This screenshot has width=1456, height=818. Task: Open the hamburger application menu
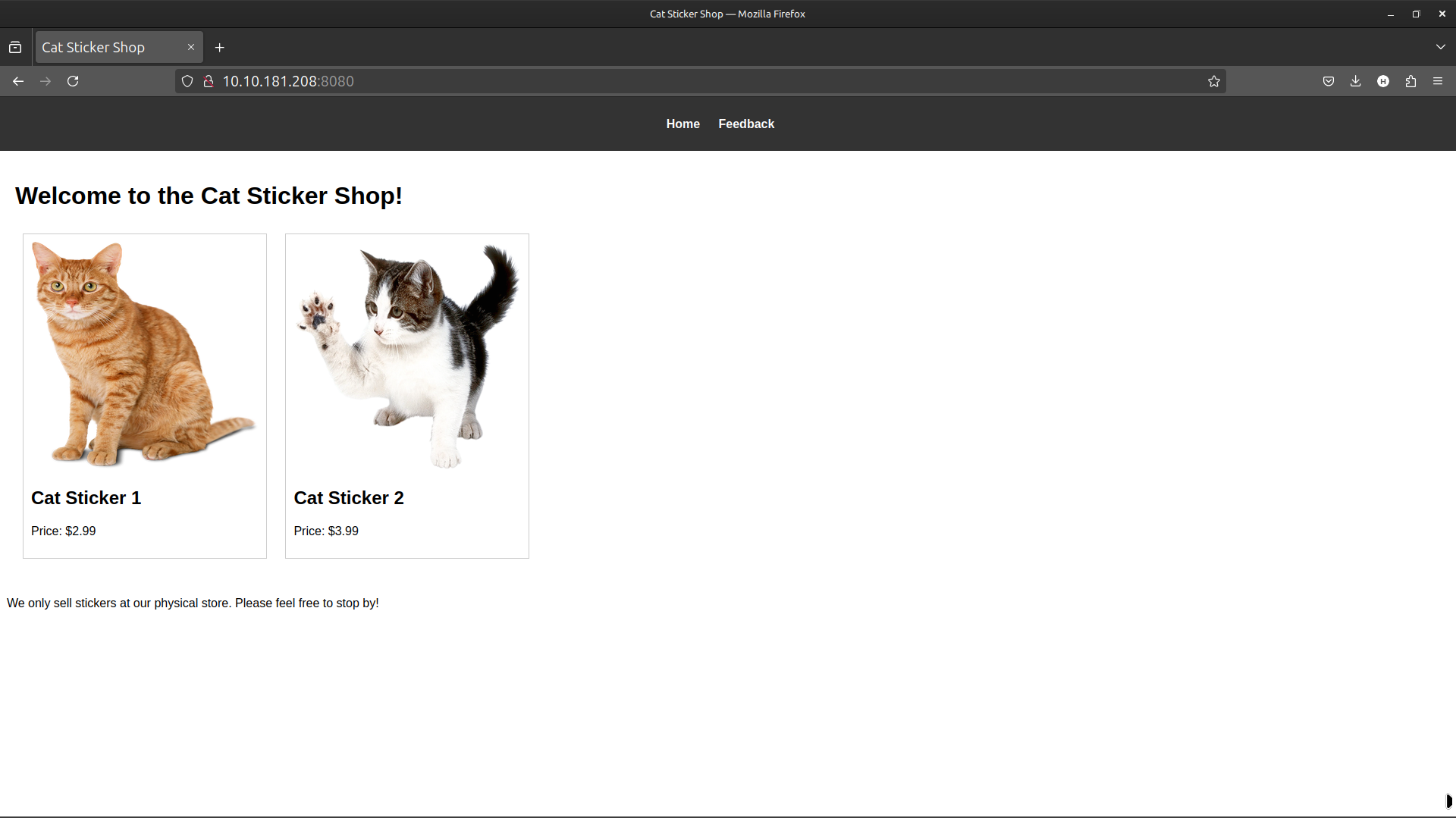click(x=1439, y=81)
